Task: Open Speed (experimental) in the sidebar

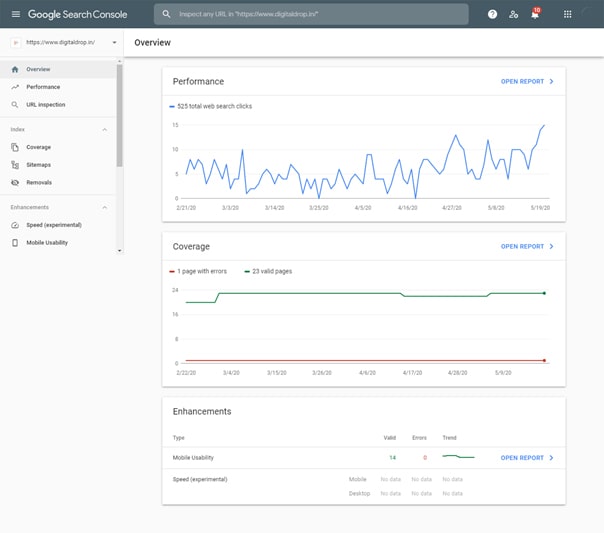Action: 58,225
